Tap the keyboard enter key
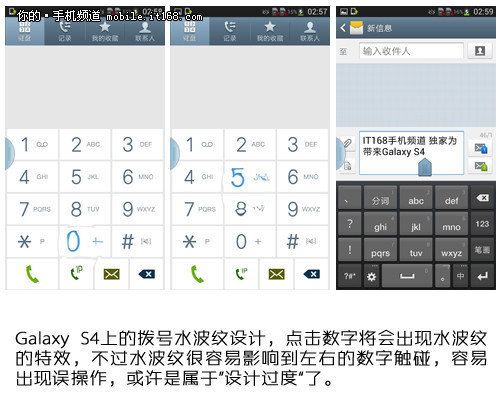 coord(482,276)
